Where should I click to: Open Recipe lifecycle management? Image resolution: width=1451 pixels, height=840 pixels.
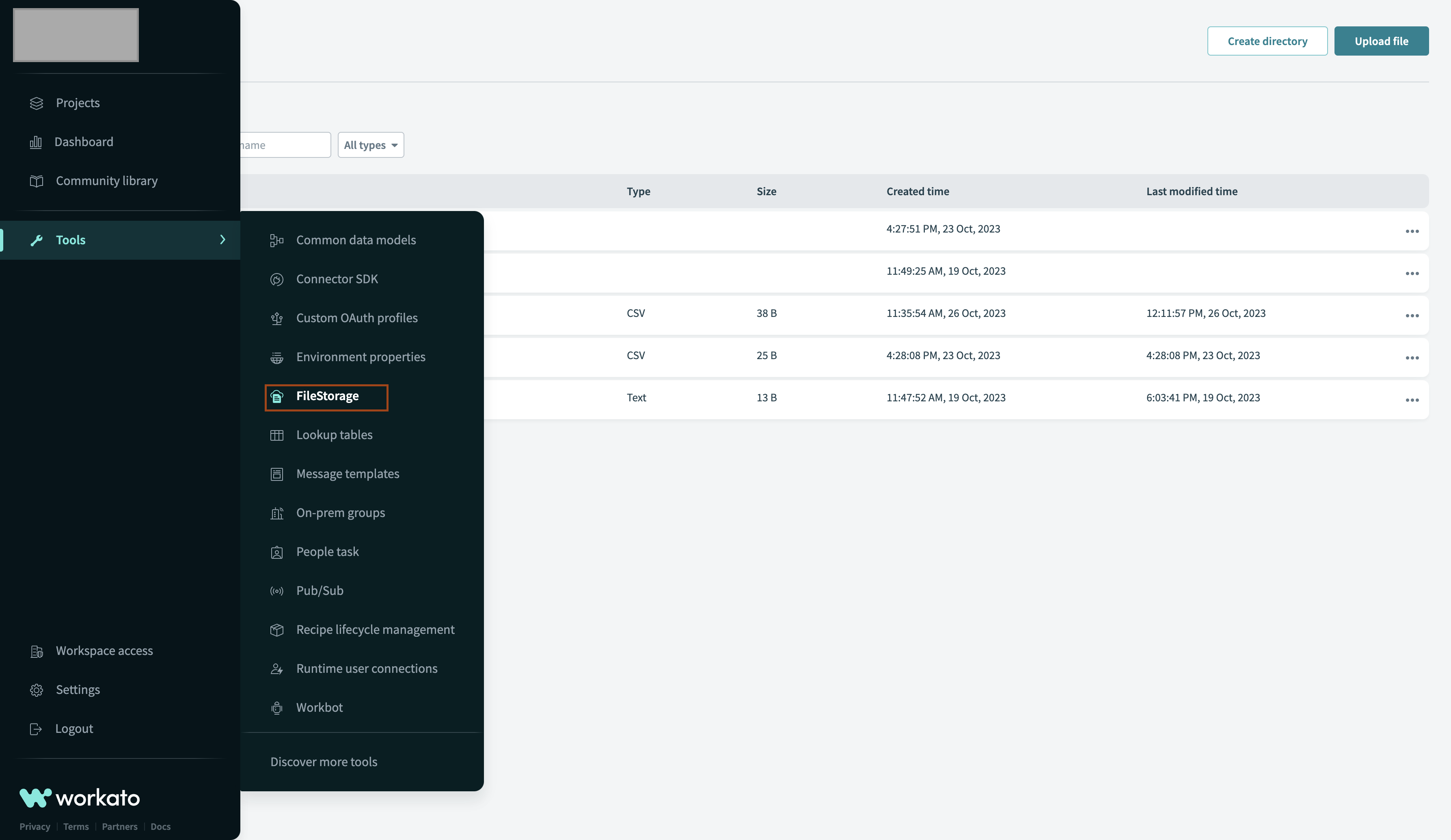(x=376, y=629)
